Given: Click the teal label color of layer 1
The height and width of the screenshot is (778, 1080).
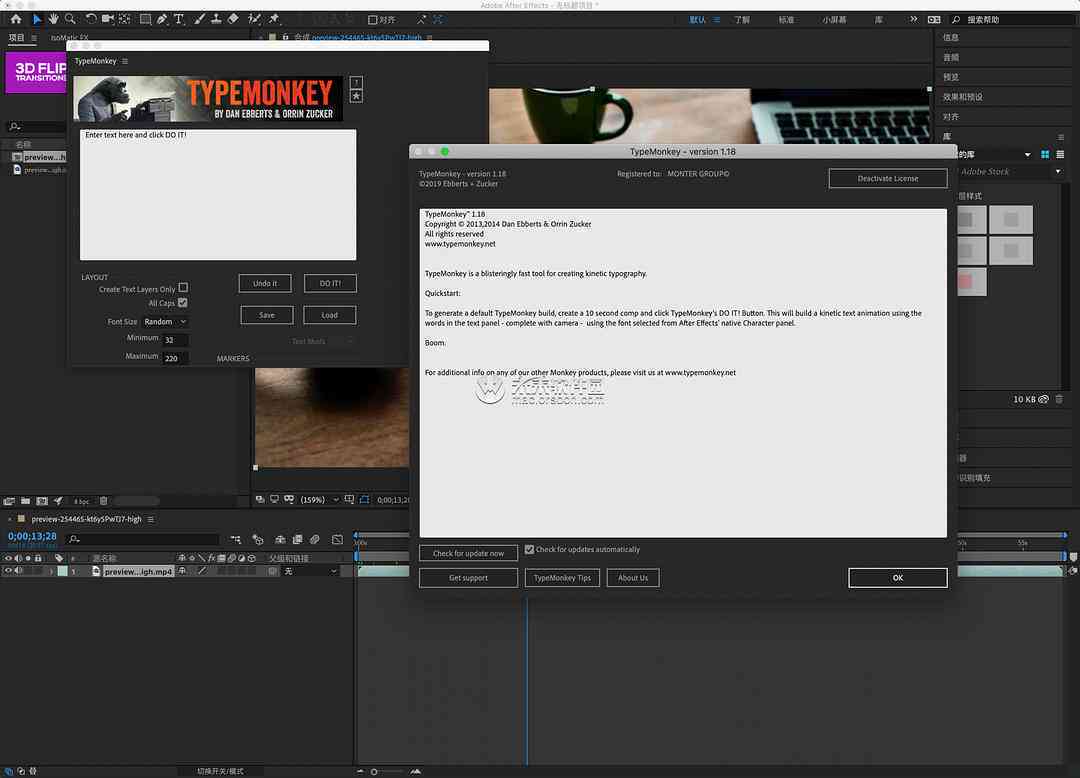Looking at the screenshot, I should tap(63, 571).
